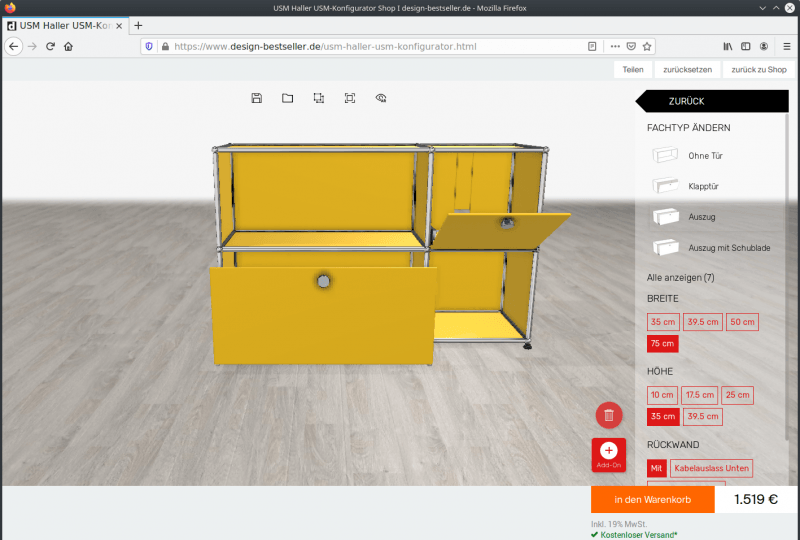Set width to 75 cm
Viewport: 800px width, 540px height.
662,343
